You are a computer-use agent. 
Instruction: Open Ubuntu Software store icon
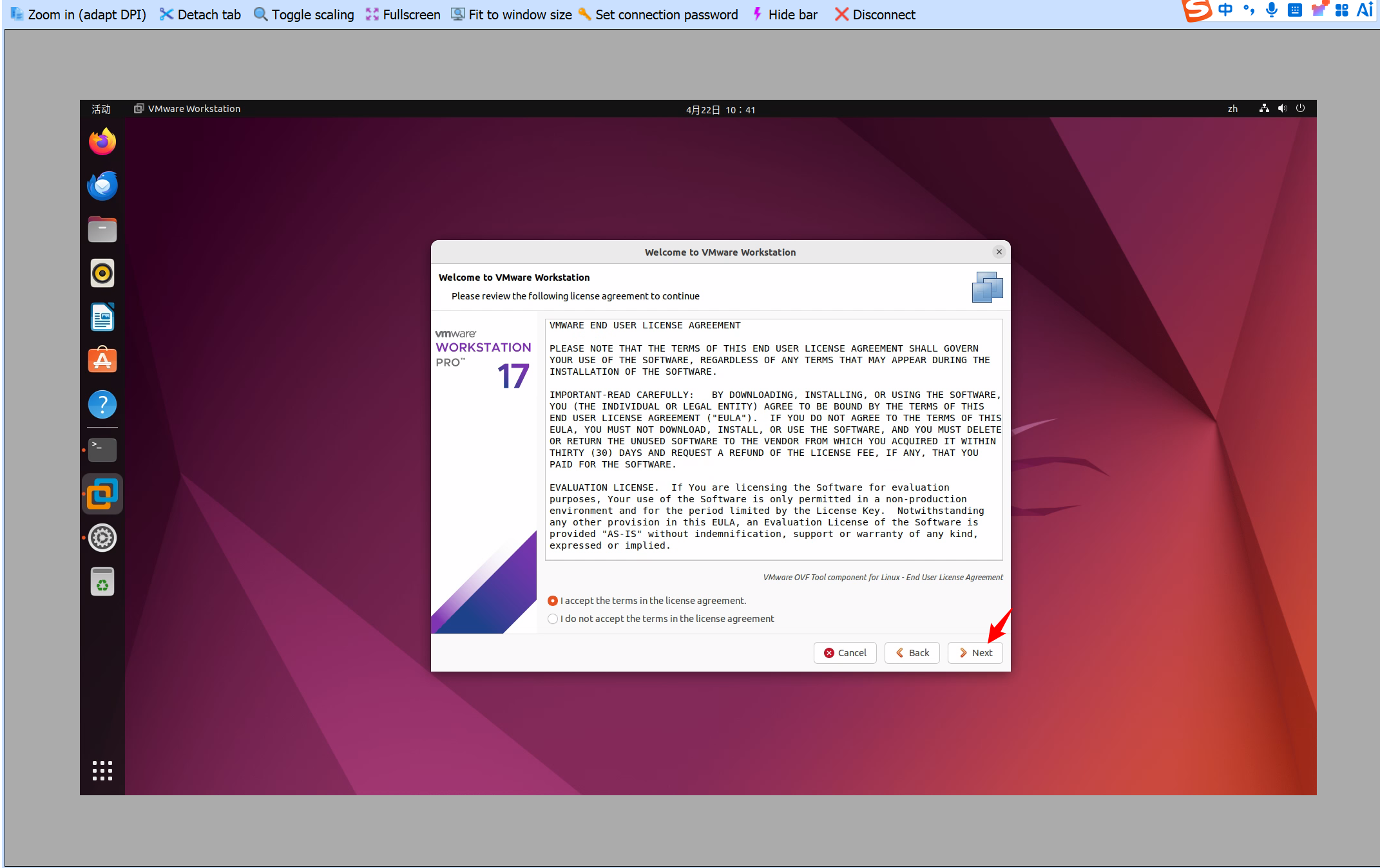[102, 361]
